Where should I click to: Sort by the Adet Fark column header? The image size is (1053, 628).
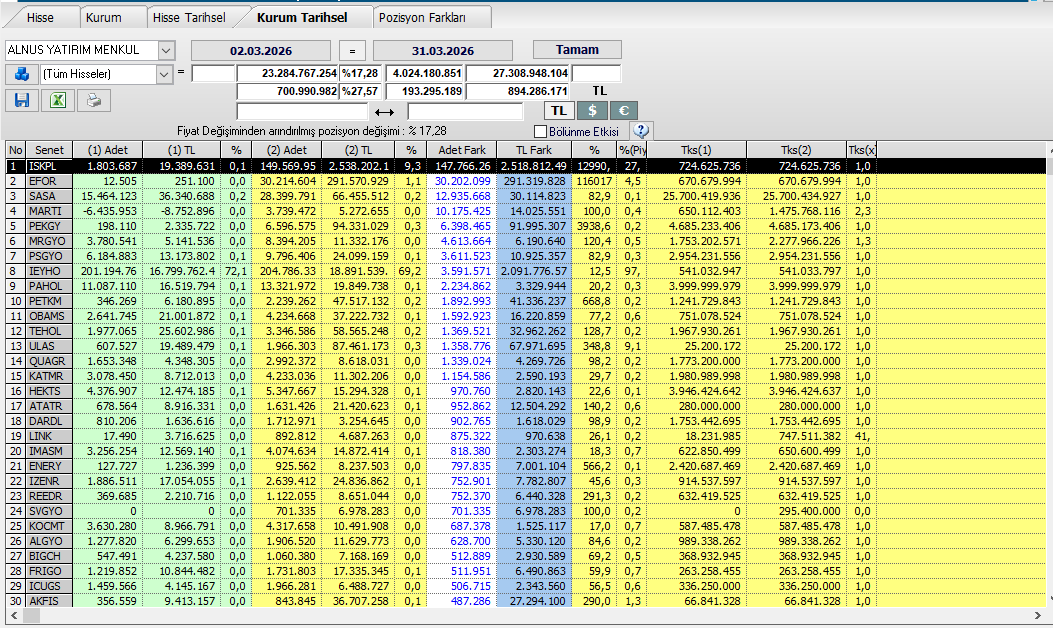click(462, 150)
